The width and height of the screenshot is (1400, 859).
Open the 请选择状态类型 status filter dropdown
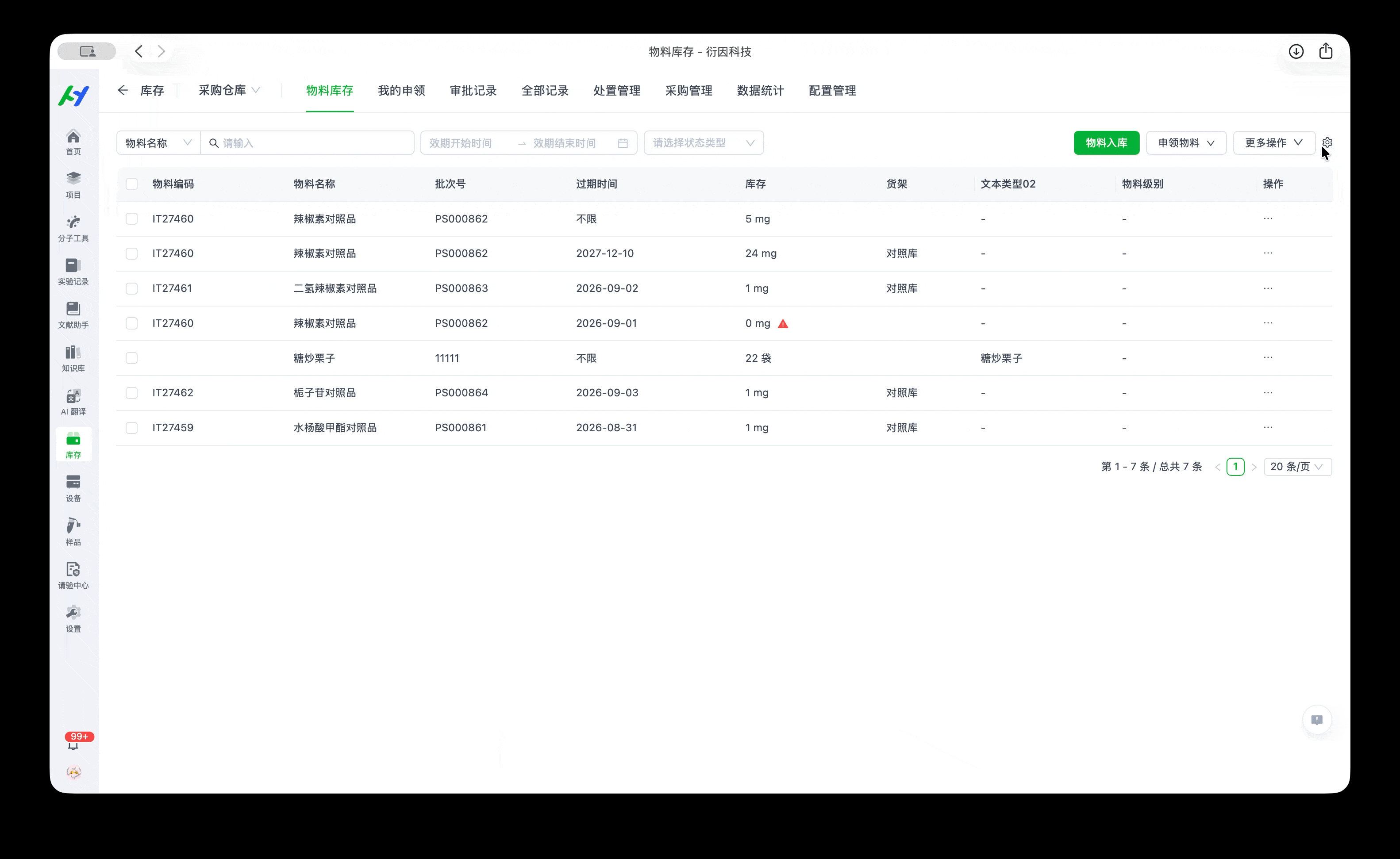pos(704,142)
